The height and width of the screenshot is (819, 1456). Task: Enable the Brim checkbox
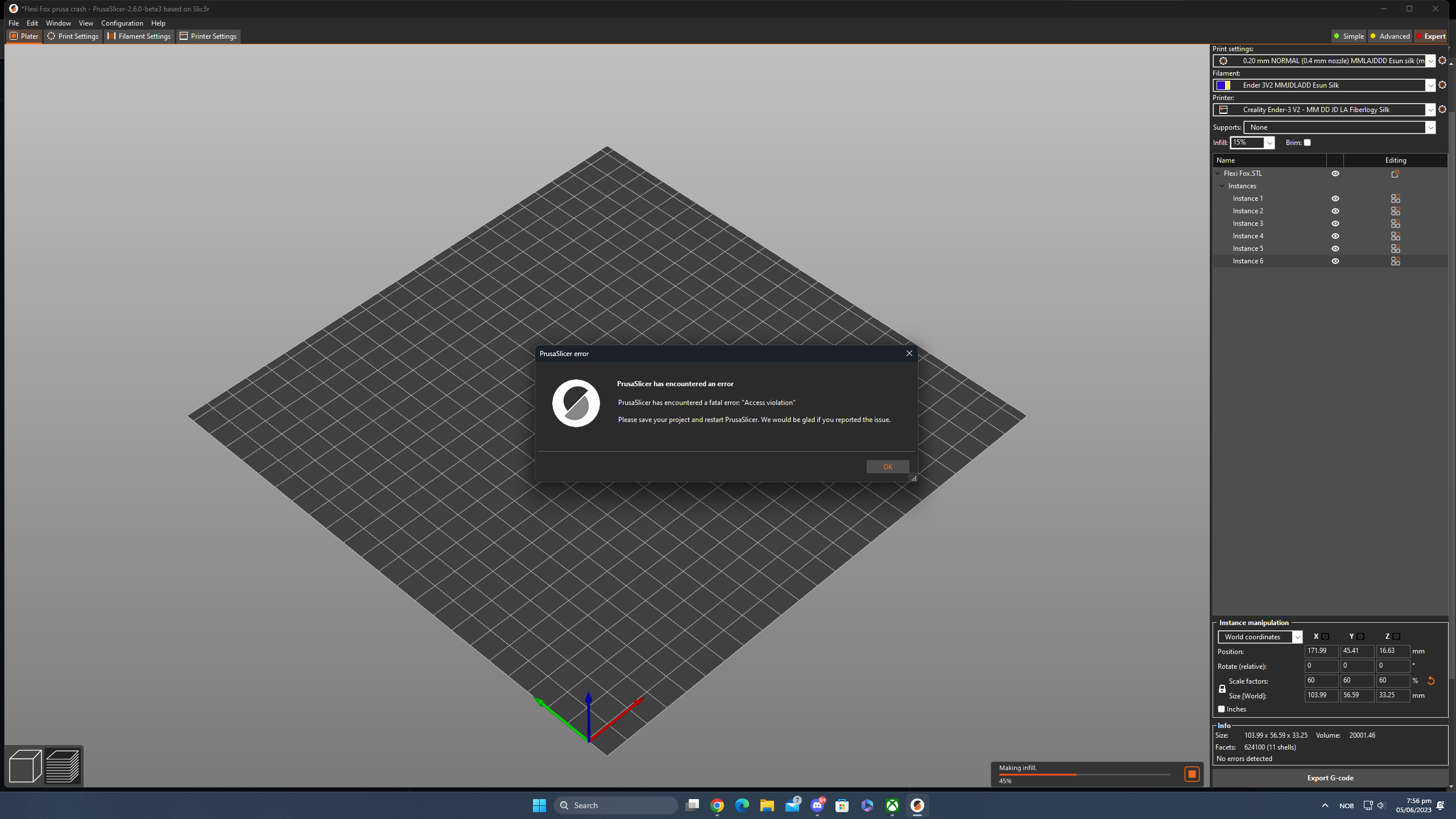[1308, 142]
